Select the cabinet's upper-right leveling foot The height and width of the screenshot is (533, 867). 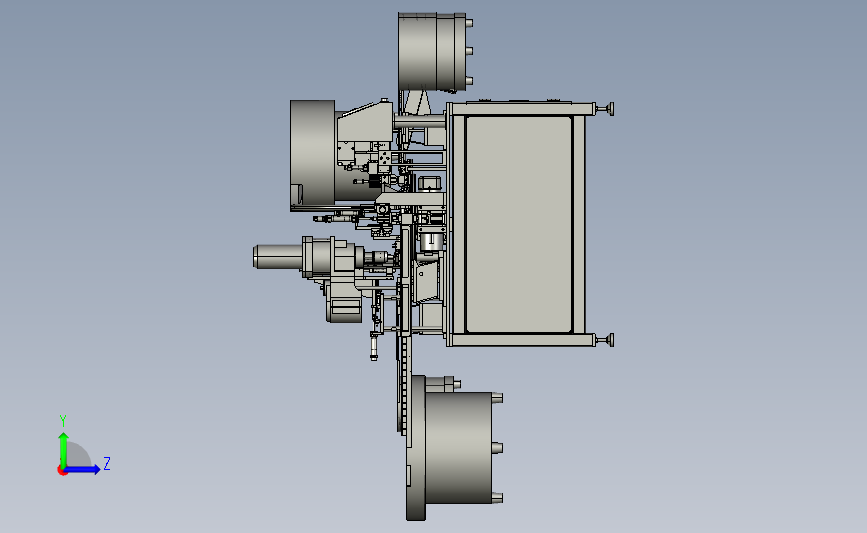click(x=604, y=109)
